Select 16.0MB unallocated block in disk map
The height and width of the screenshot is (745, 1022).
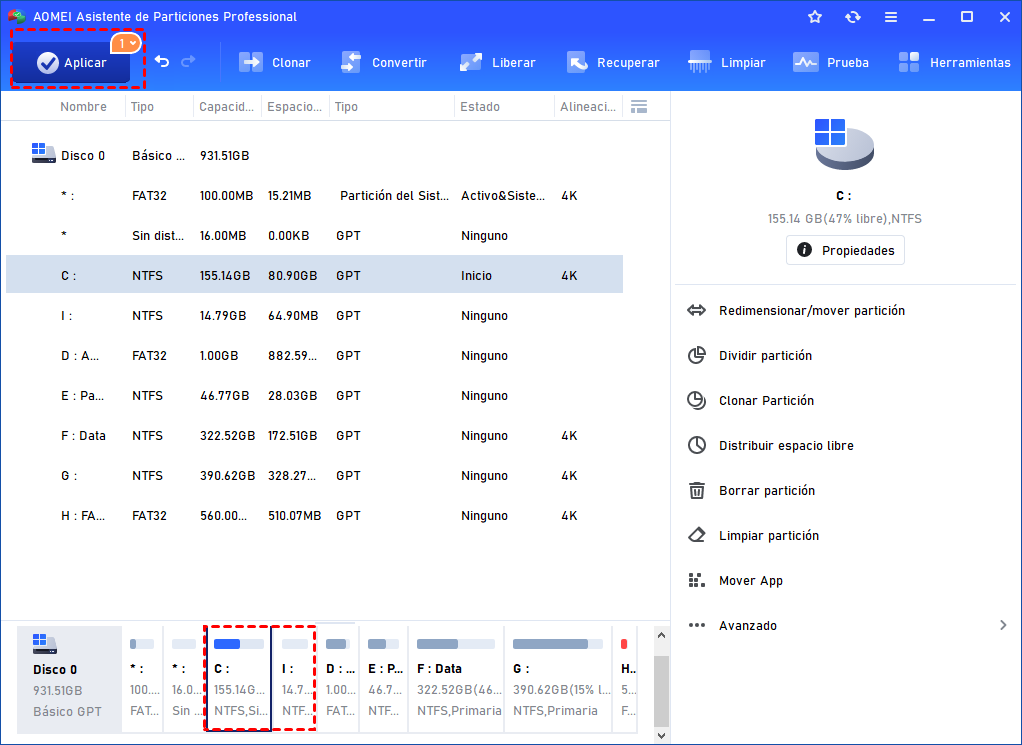pyautogui.click(x=184, y=679)
